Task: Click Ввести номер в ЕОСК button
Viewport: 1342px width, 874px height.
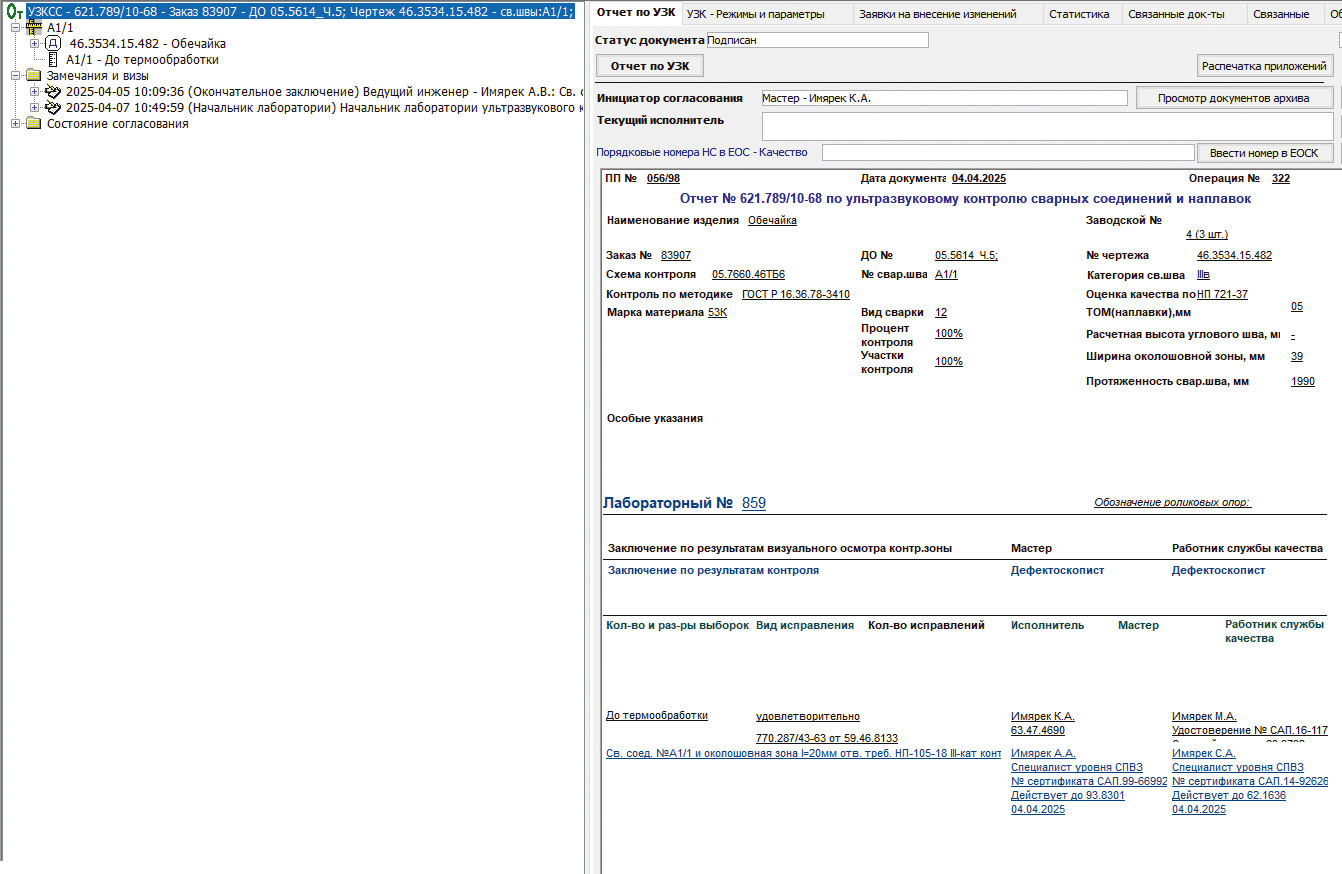Action: click(1264, 153)
